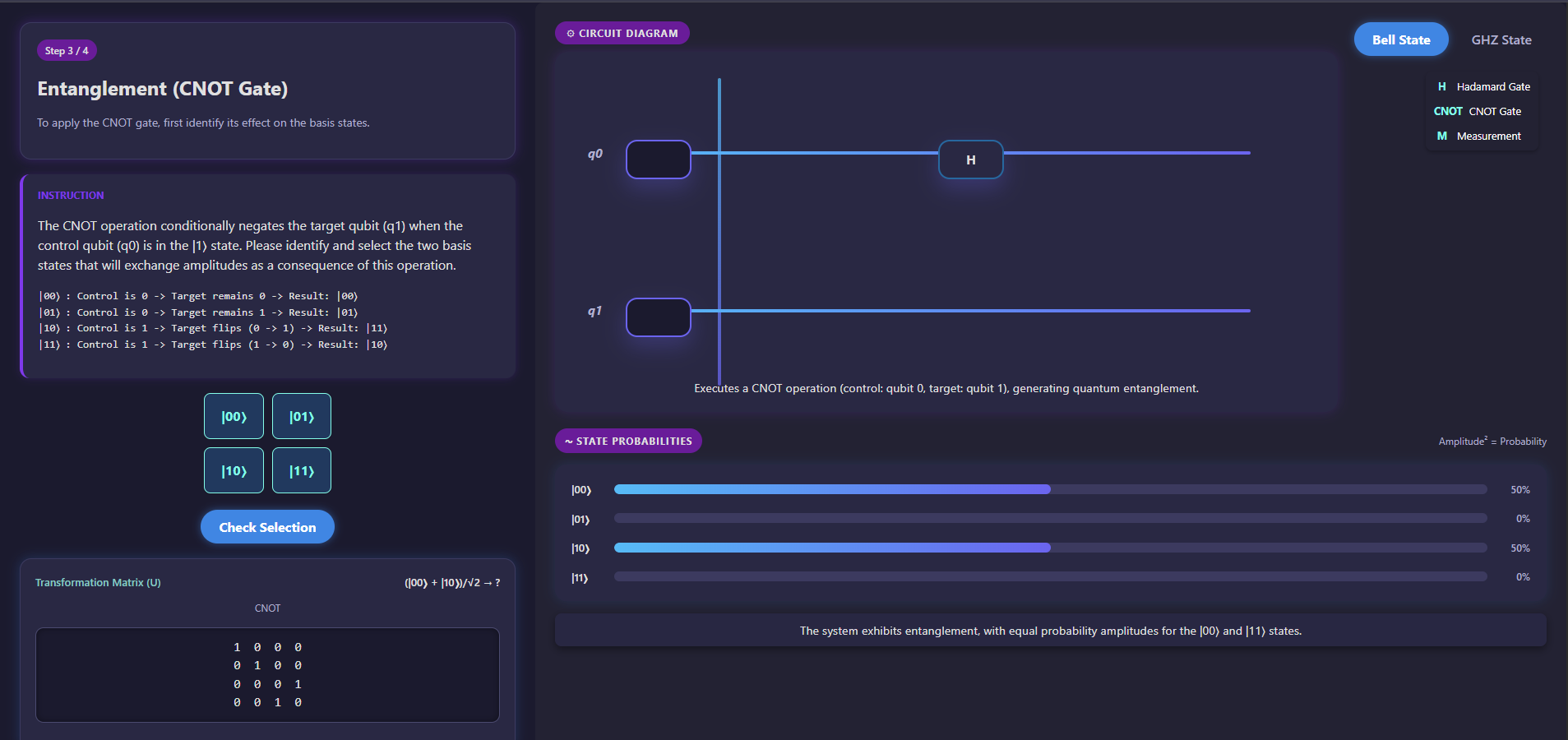
Task: Click the CNOT transformation matrix box
Action: (x=267, y=675)
